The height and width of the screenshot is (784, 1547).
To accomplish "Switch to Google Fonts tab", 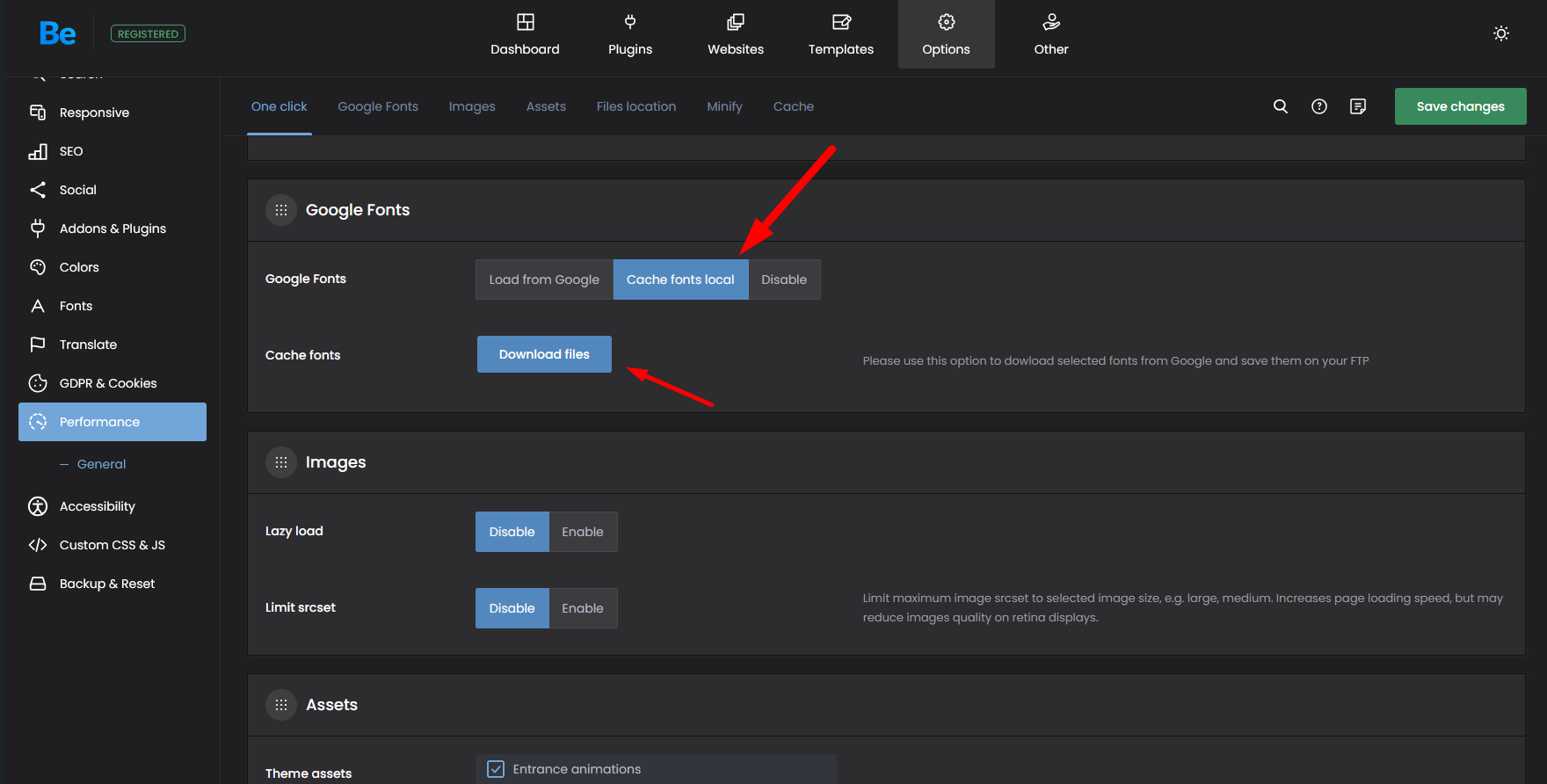I will pos(378,106).
